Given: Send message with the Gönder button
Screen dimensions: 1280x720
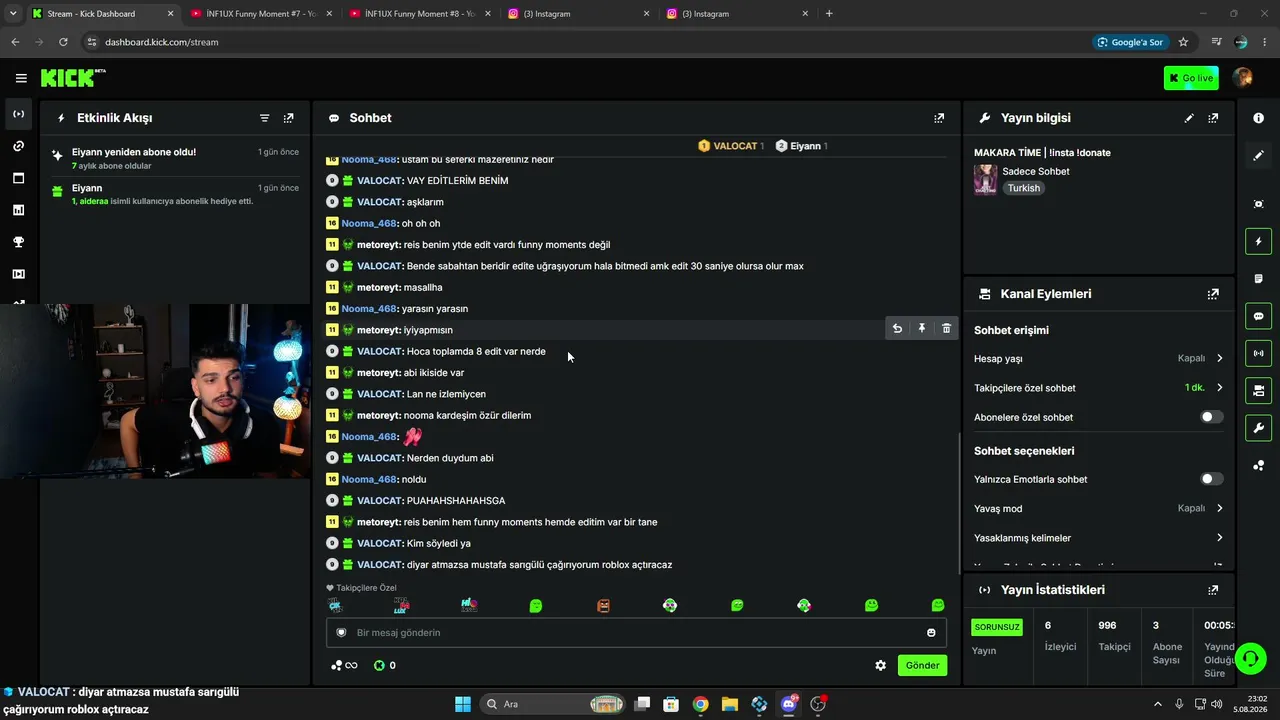Looking at the screenshot, I should (x=922, y=665).
